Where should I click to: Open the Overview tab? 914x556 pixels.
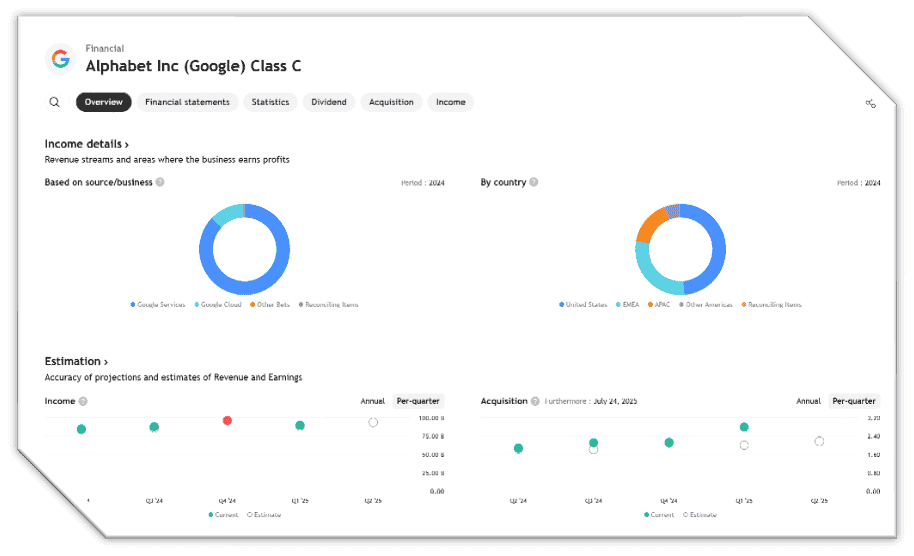pos(104,102)
